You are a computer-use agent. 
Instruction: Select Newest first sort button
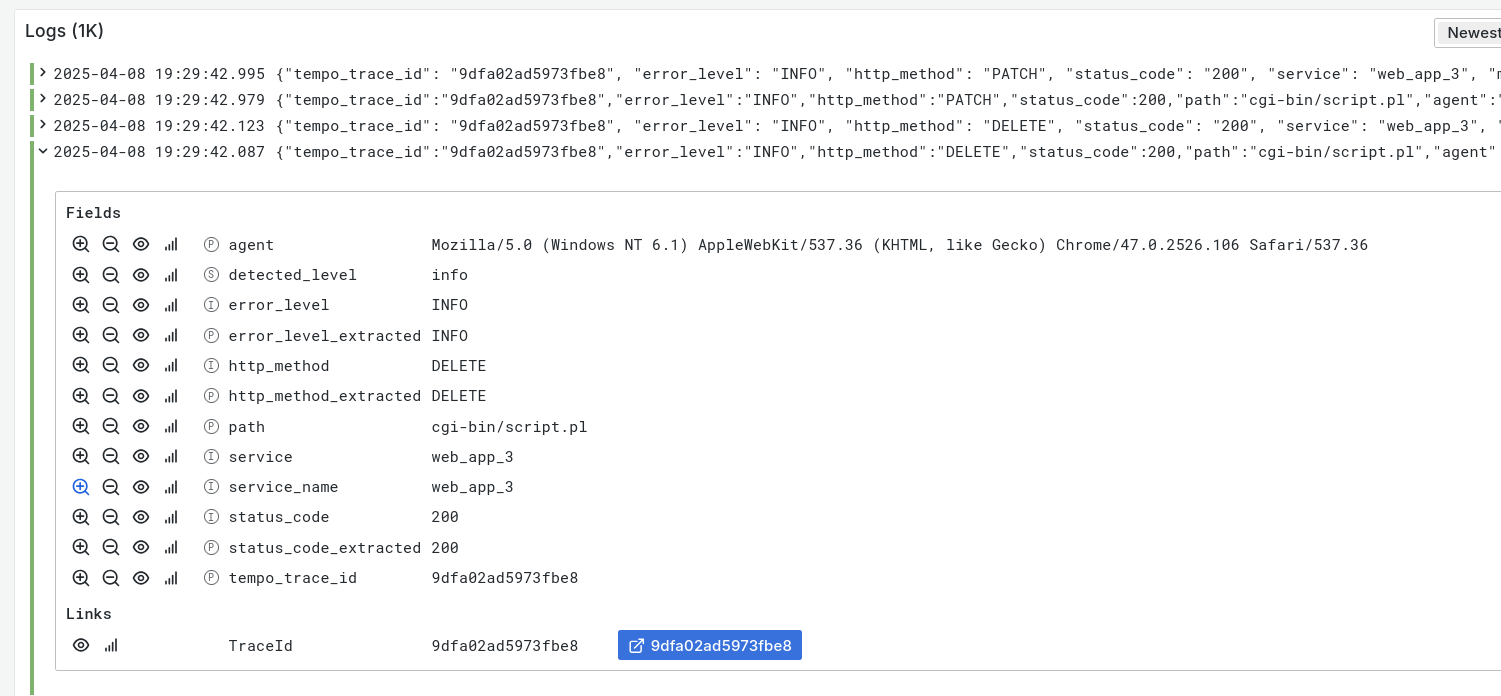tap(1471, 33)
